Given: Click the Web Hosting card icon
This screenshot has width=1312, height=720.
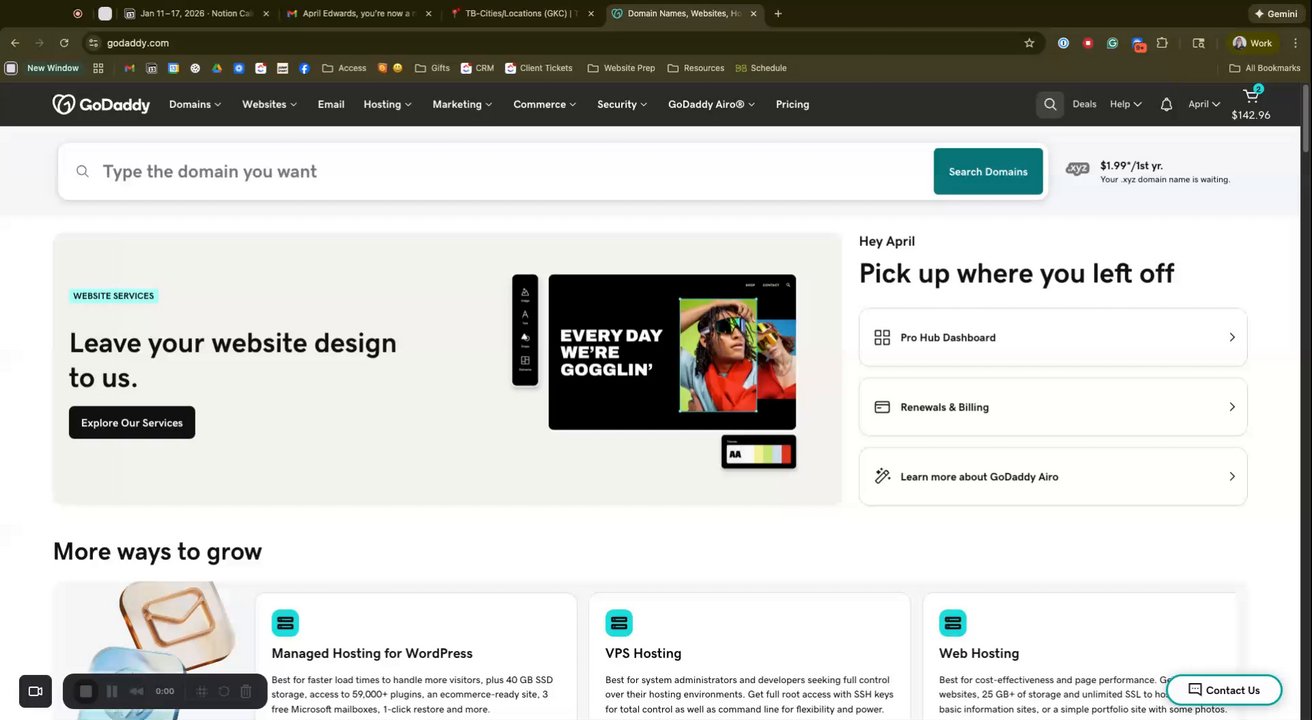Looking at the screenshot, I should pos(953,623).
